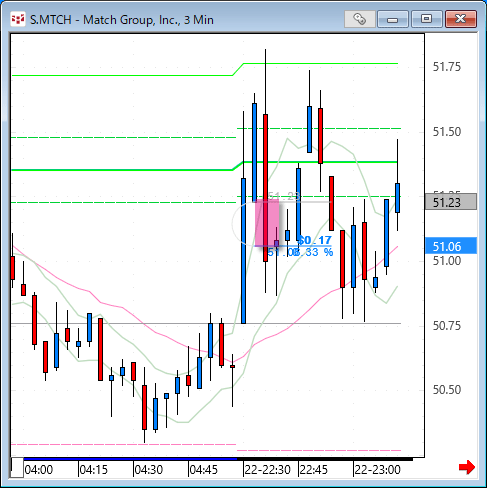Minimize the S.MTCH chart window
Screen dimensions: 487x488
coord(393,19)
